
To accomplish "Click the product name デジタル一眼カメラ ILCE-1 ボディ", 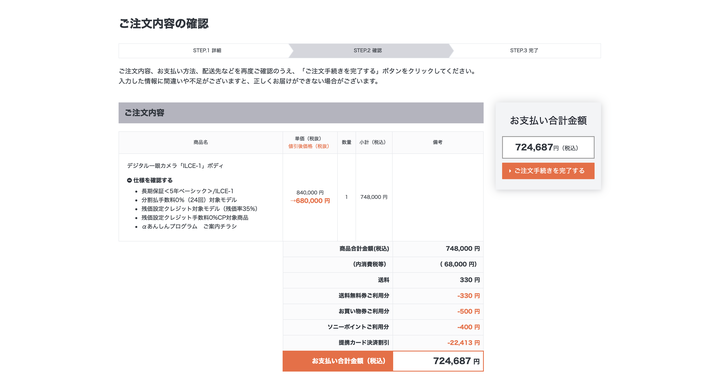I will (175, 166).
